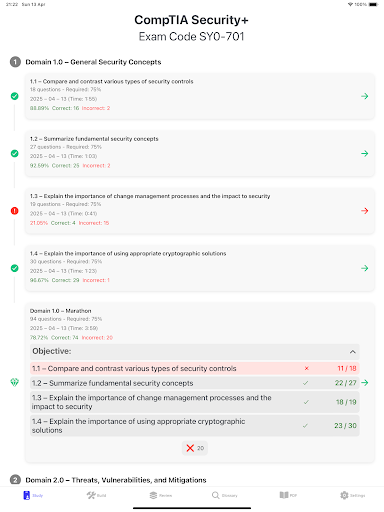Tap the green checkmark status for objective 1.2
This screenshot has width=384, height=512.
(x=14, y=154)
